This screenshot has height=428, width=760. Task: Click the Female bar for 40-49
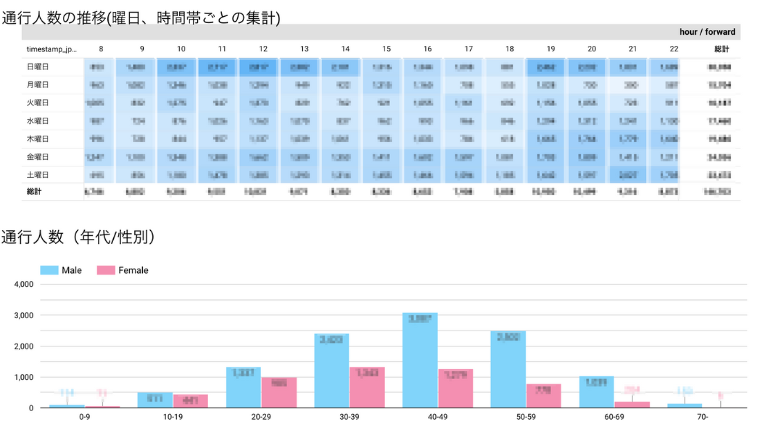point(456,388)
